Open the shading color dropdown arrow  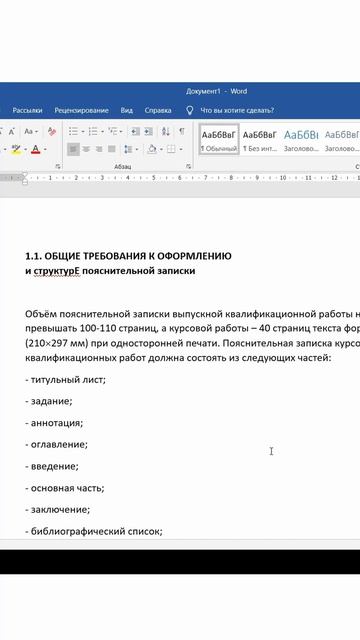point(161,149)
